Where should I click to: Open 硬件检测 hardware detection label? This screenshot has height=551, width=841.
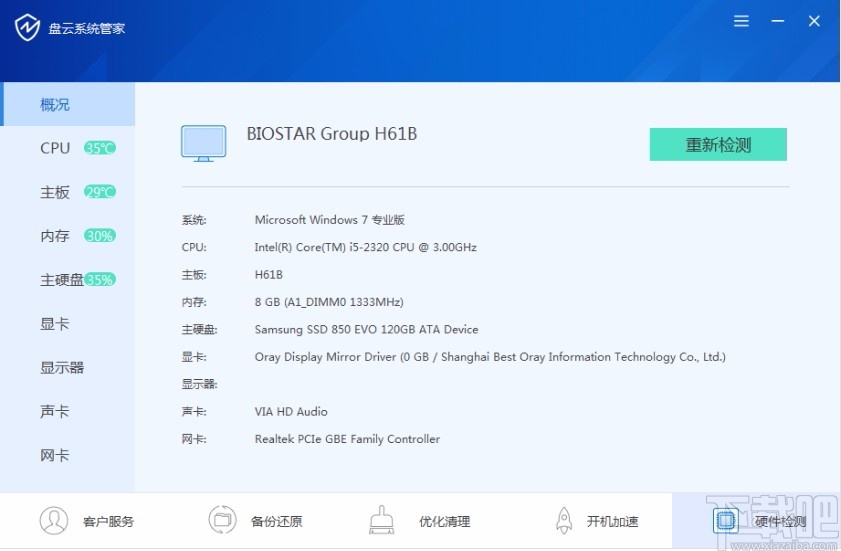[x=780, y=521]
